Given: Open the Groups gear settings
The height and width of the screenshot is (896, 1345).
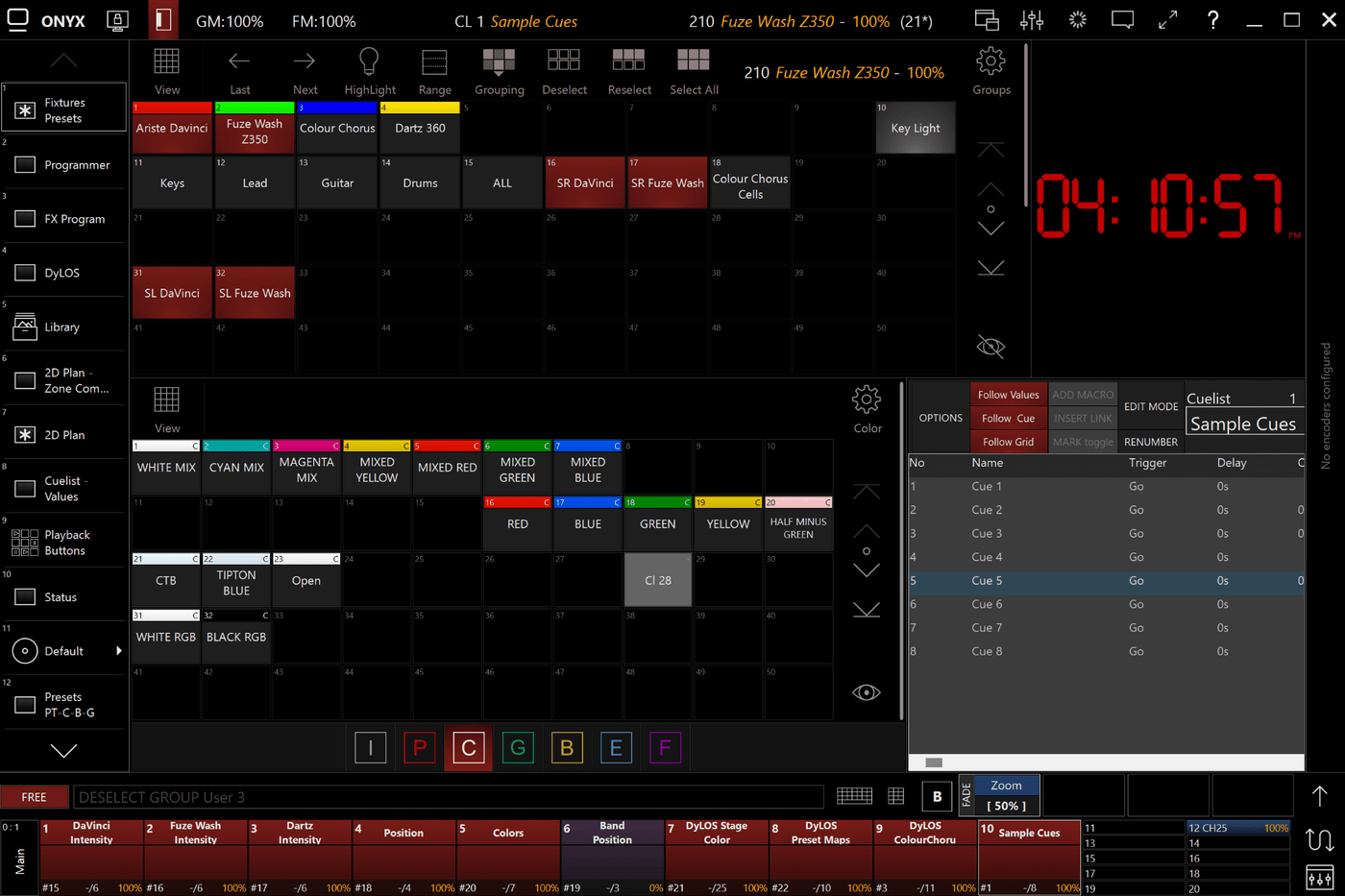Looking at the screenshot, I should (x=990, y=63).
